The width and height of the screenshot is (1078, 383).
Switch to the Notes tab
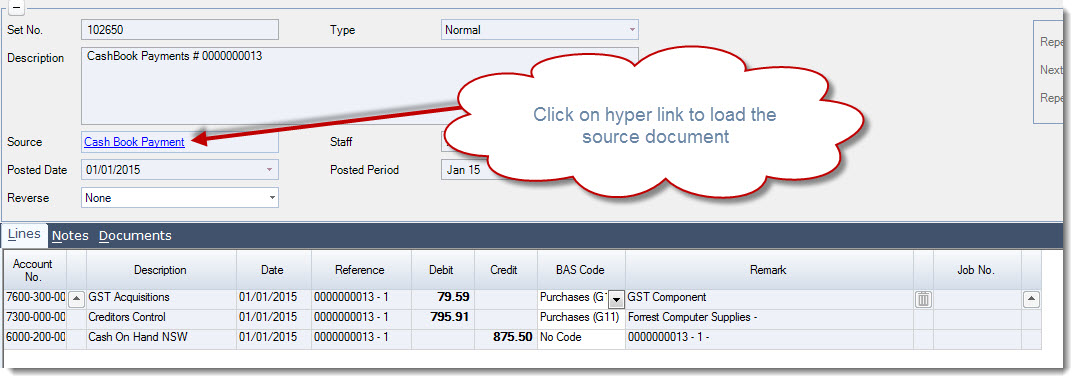coord(70,236)
